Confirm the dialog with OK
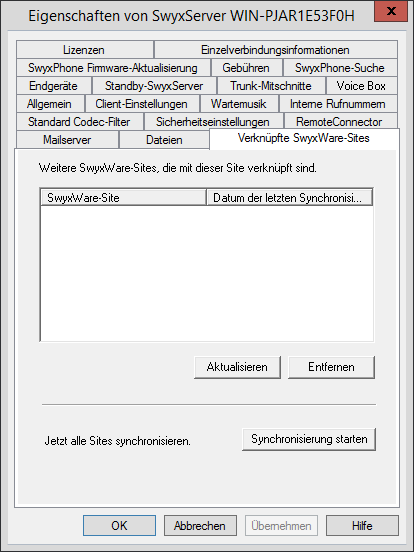Image resolution: width=414 pixels, height=552 pixels. click(119, 526)
